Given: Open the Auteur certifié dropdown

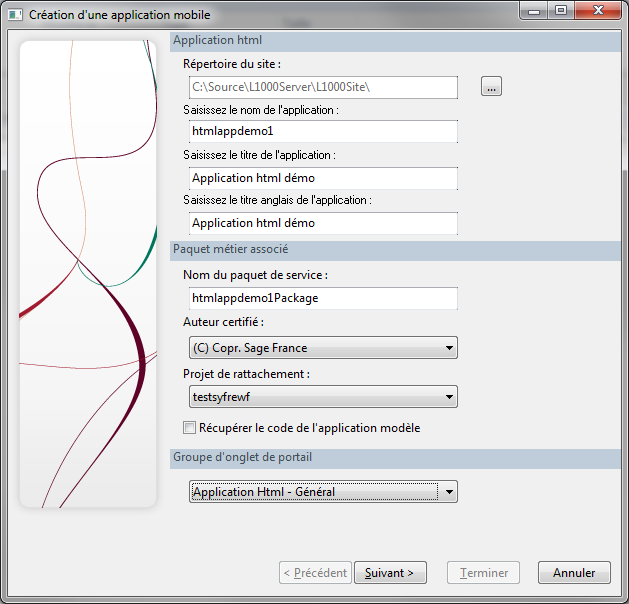Looking at the screenshot, I should point(323,348).
